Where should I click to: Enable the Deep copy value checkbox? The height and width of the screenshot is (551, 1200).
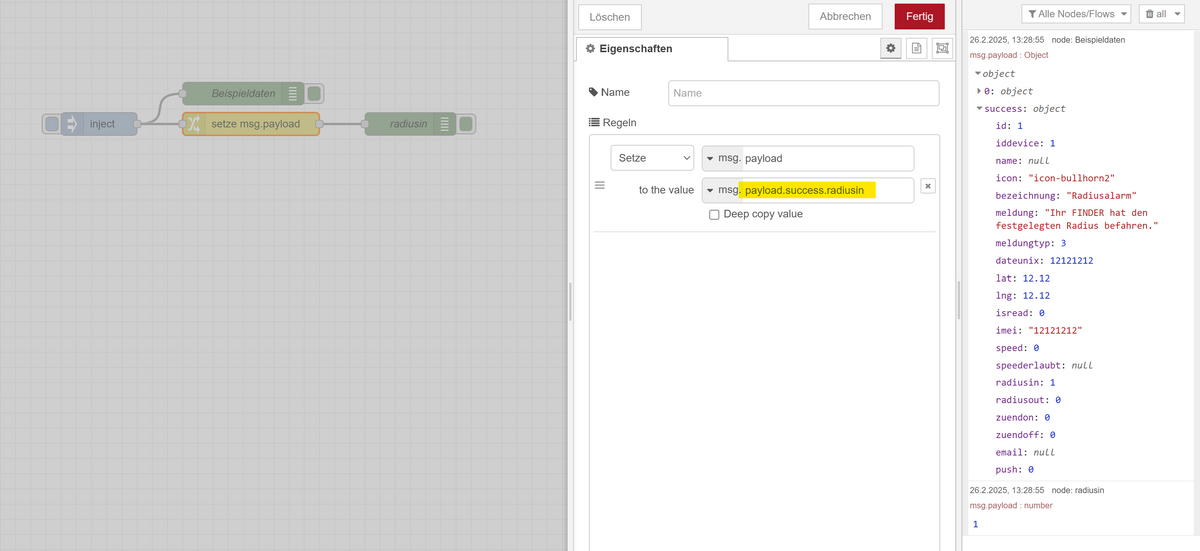tap(714, 214)
